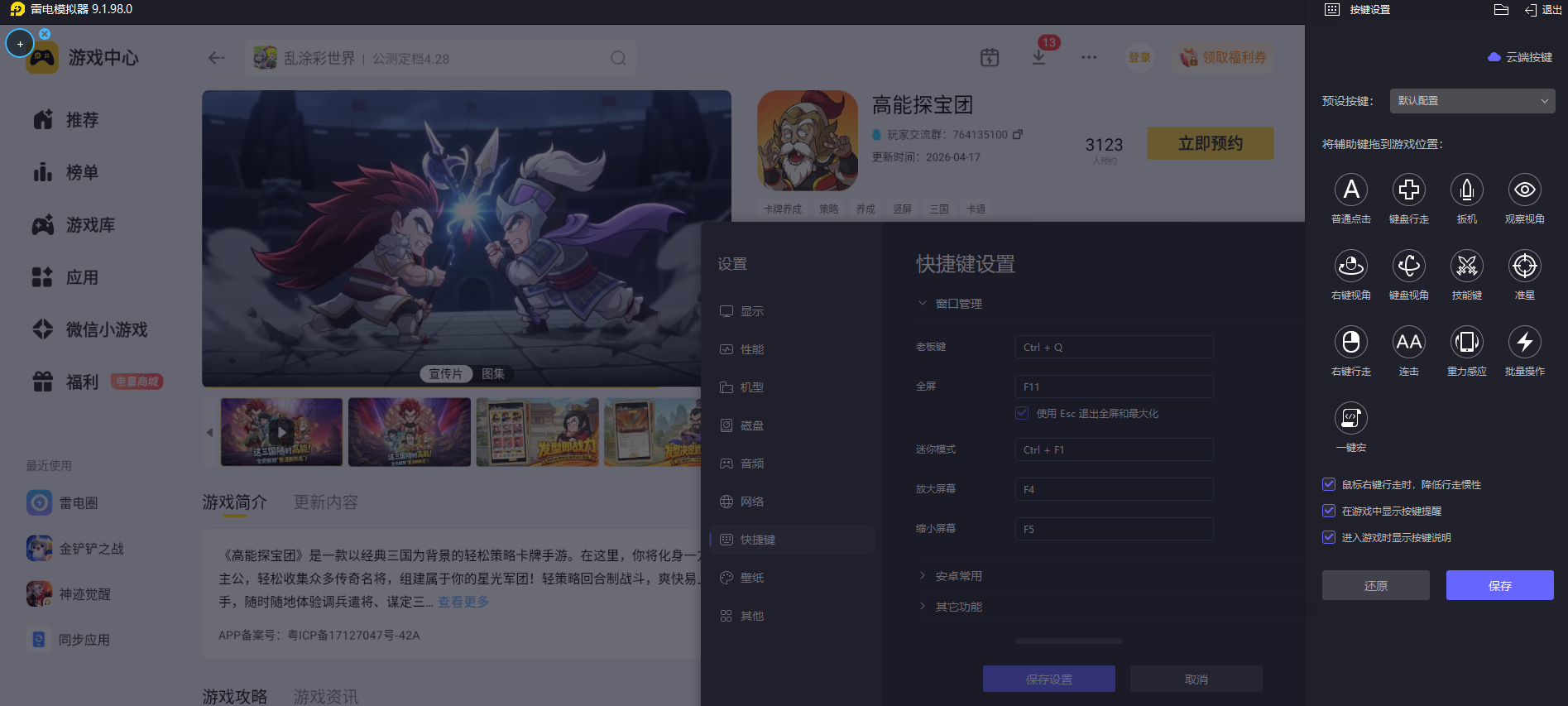Click the purple 保存 button
The height and width of the screenshot is (706, 1568).
(1499, 585)
